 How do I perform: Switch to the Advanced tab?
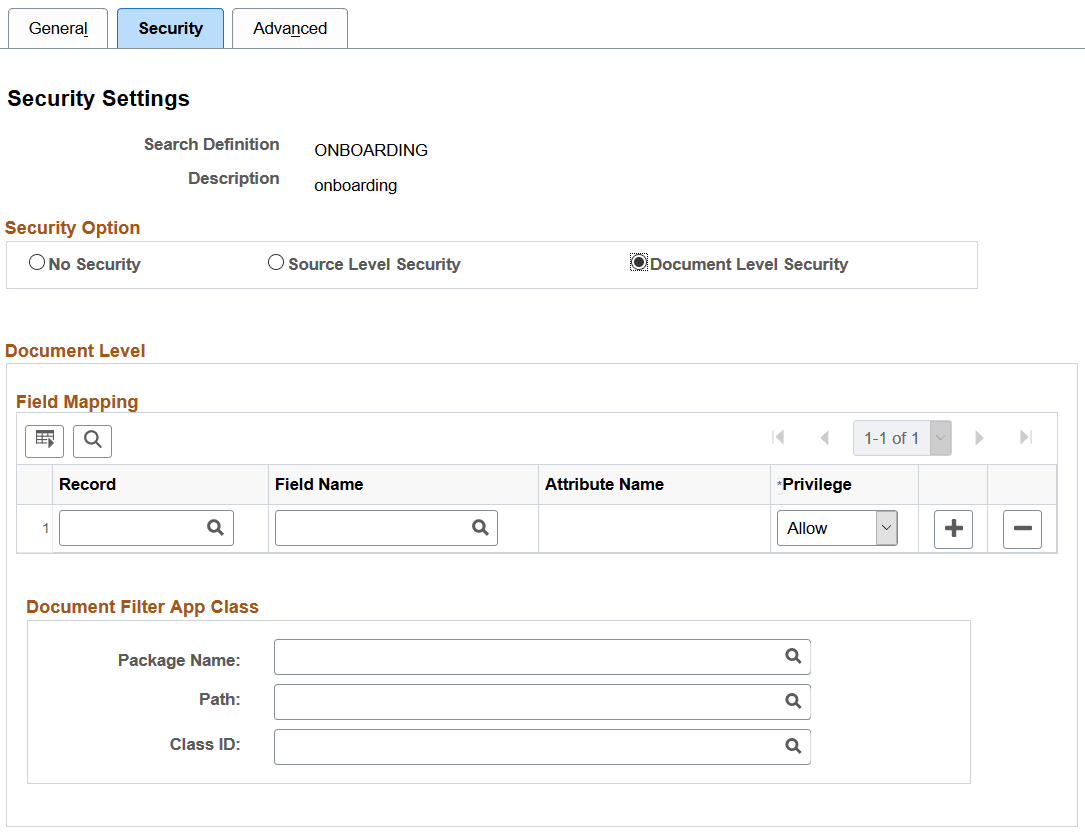tap(289, 28)
